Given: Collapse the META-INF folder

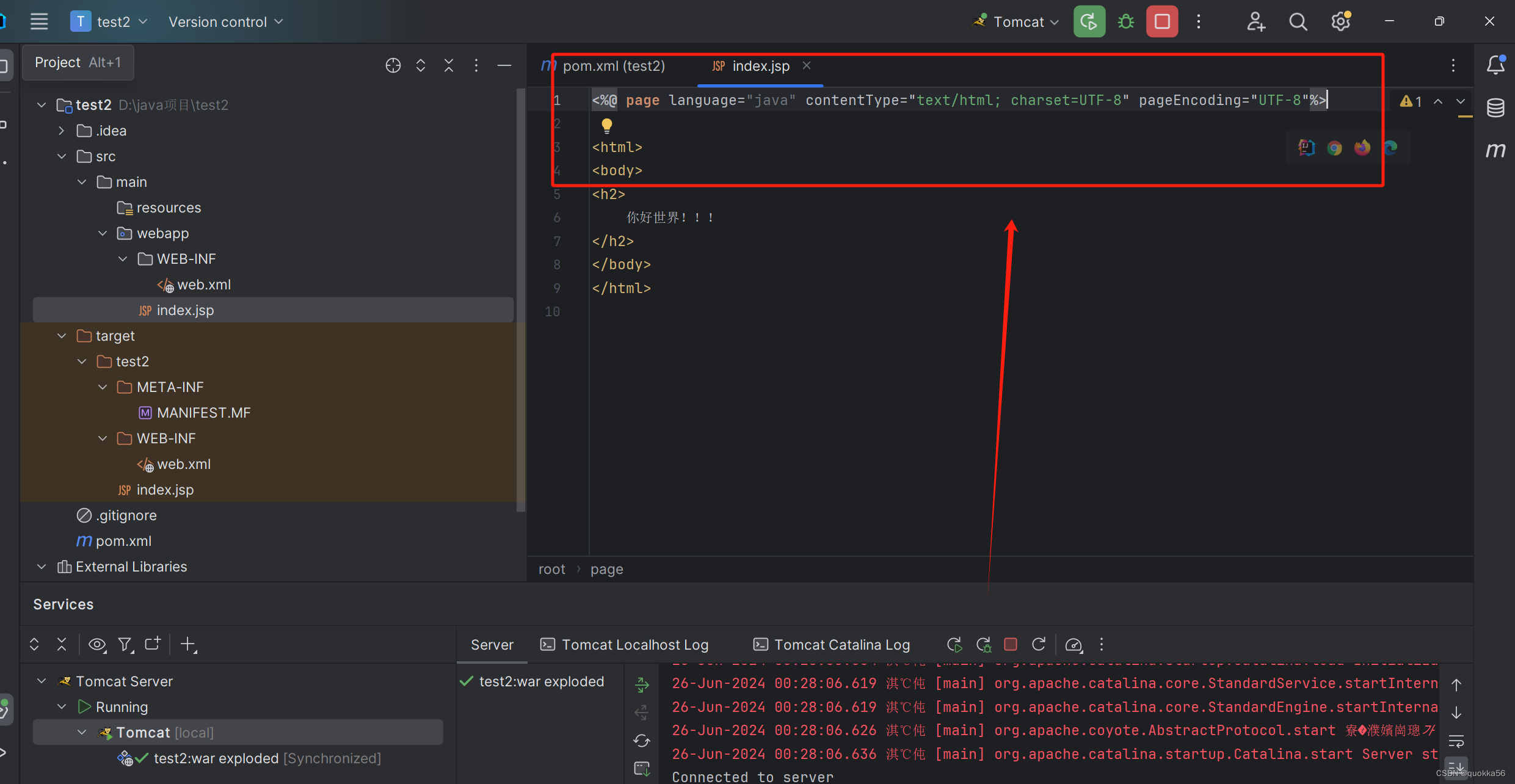Looking at the screenshot, I should click(x=103, y=387).
